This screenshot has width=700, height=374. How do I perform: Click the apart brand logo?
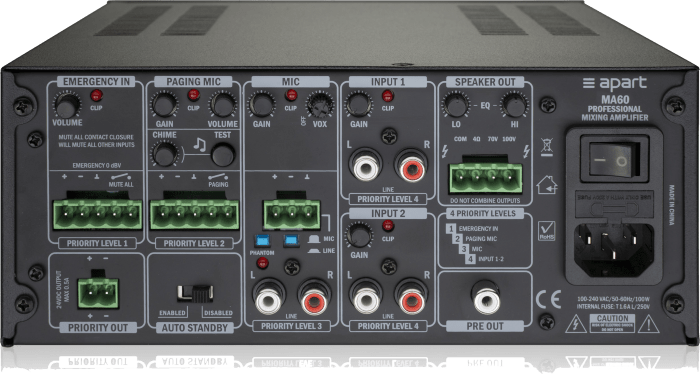coord(615,83)
